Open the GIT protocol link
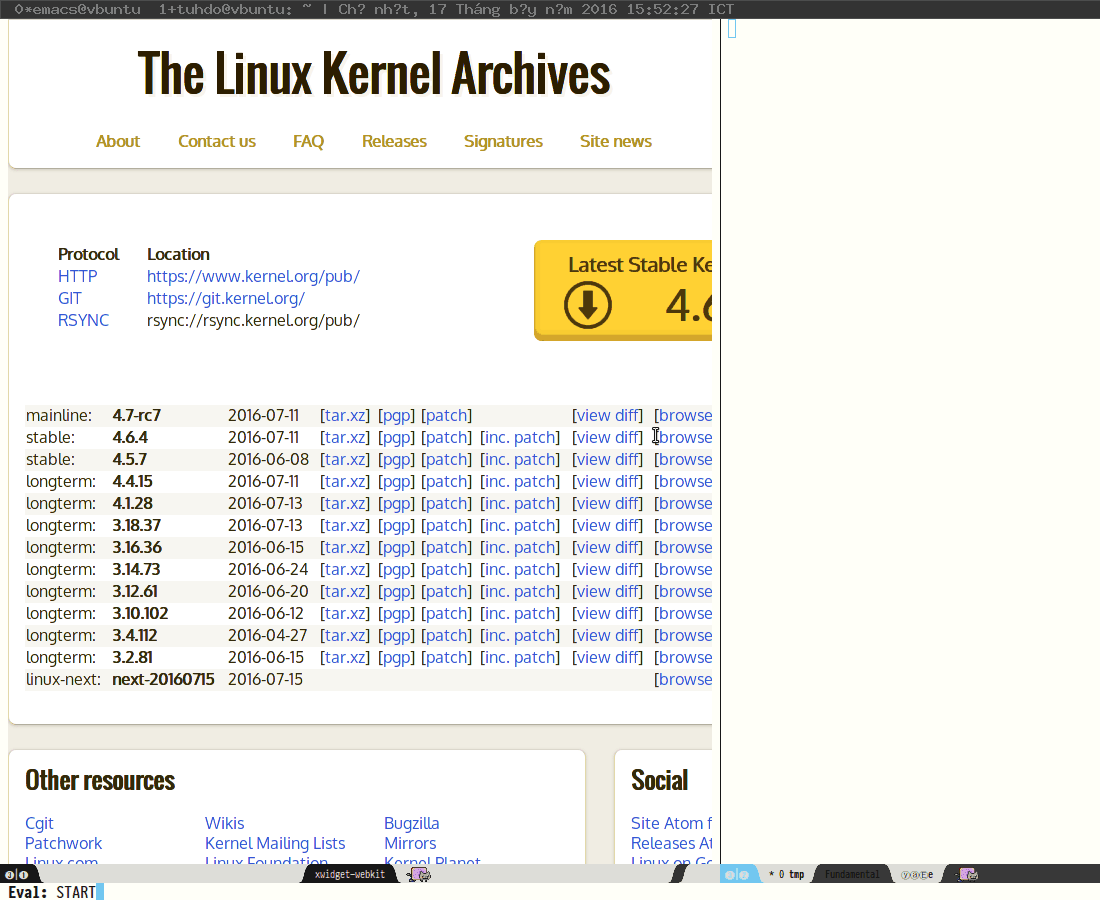 pos(69,298)
